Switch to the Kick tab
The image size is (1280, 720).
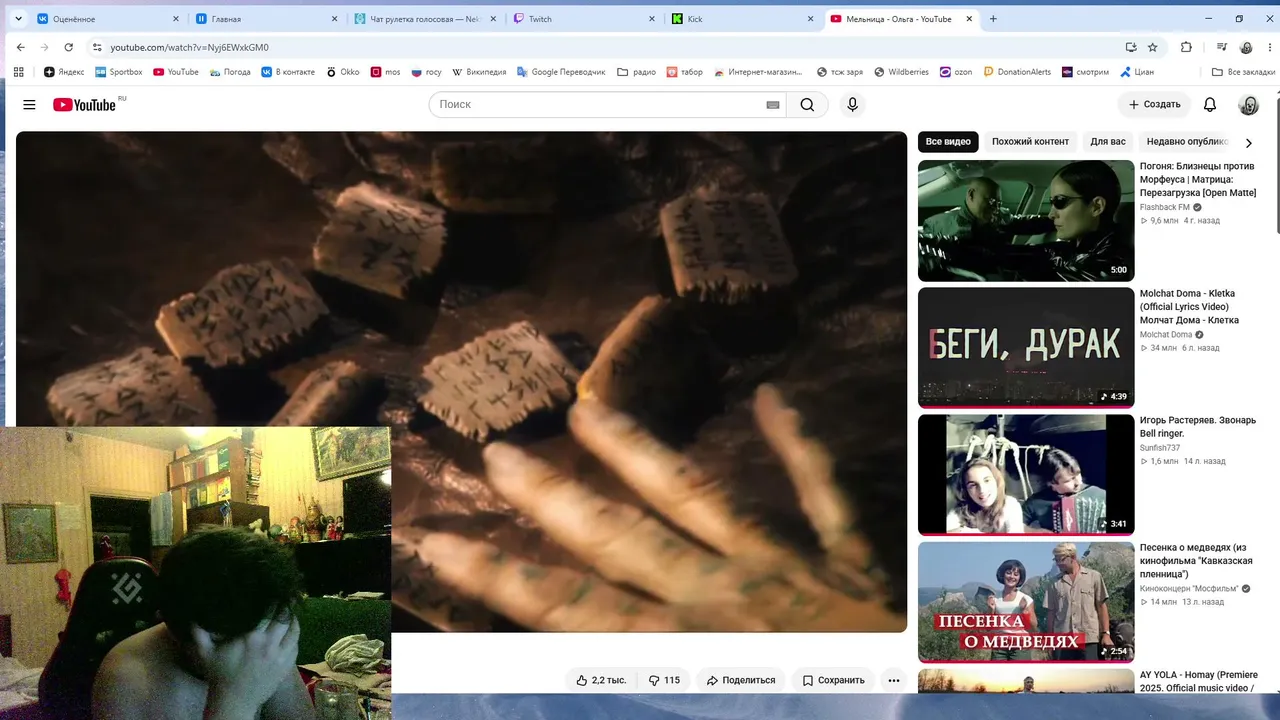(x=743, y=19)
